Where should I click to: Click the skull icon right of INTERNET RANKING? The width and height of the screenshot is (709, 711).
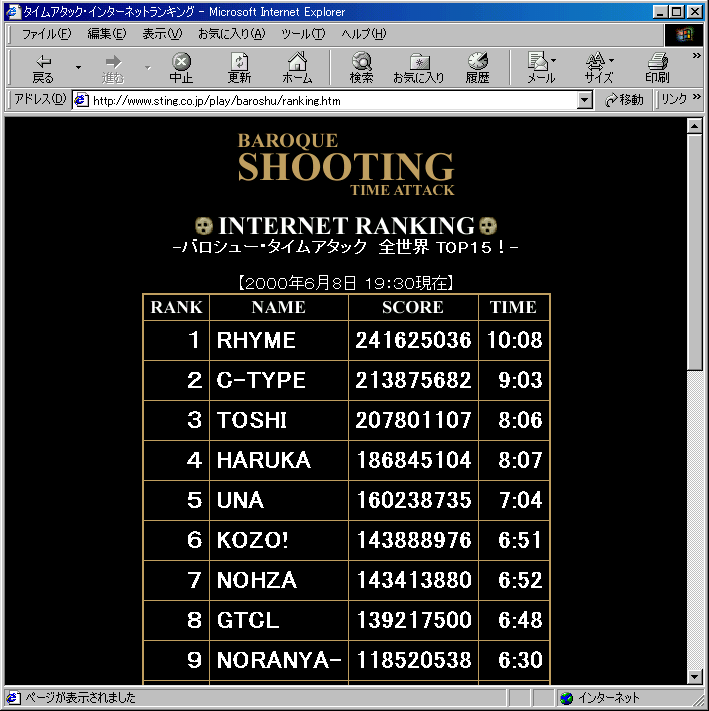tap(488, 226)
